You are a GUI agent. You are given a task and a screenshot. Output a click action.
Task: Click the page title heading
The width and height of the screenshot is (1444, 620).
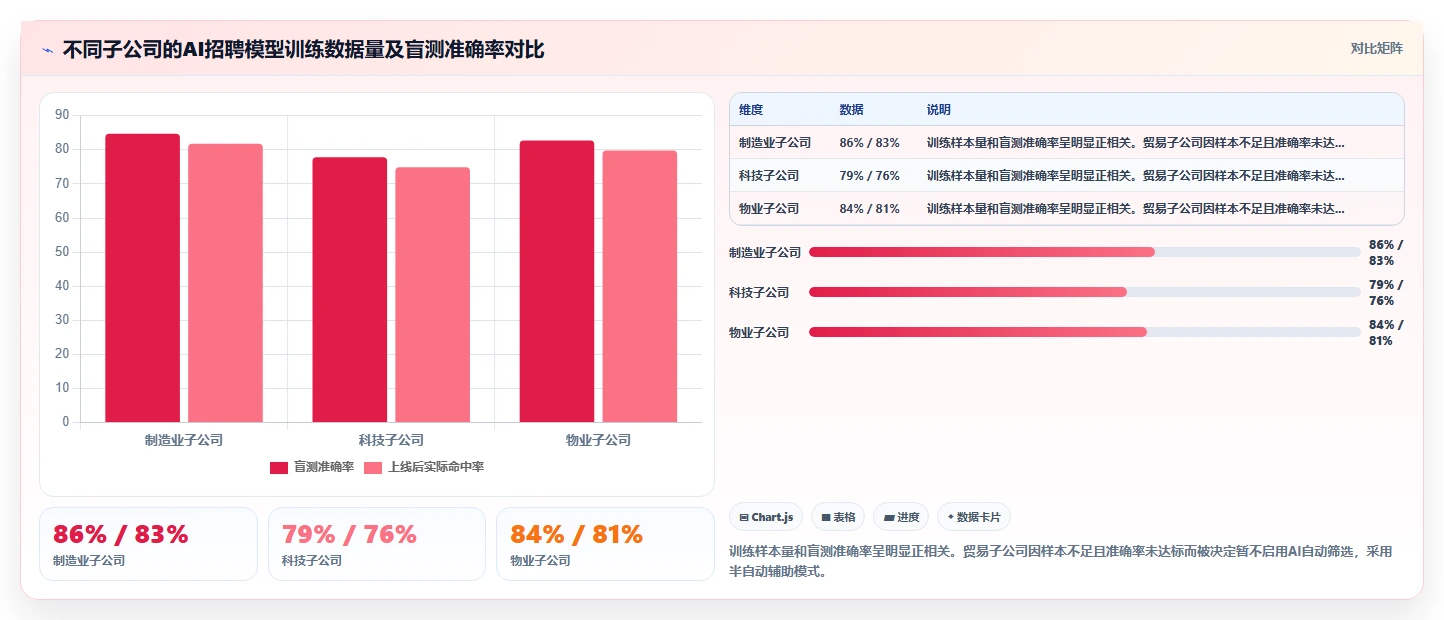(x=303, y=49)
